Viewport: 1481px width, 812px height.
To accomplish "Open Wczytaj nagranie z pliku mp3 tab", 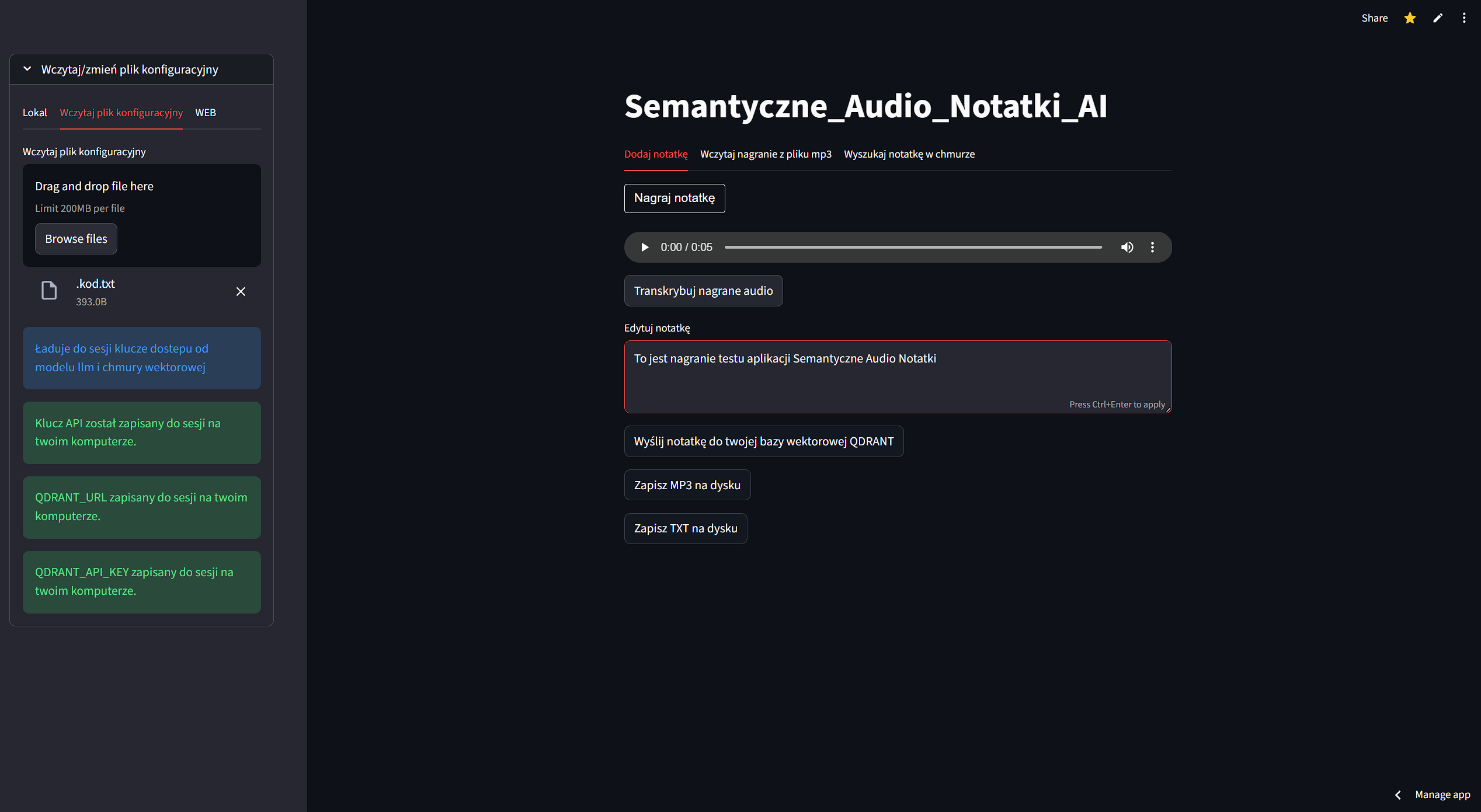I will point(766,154).
